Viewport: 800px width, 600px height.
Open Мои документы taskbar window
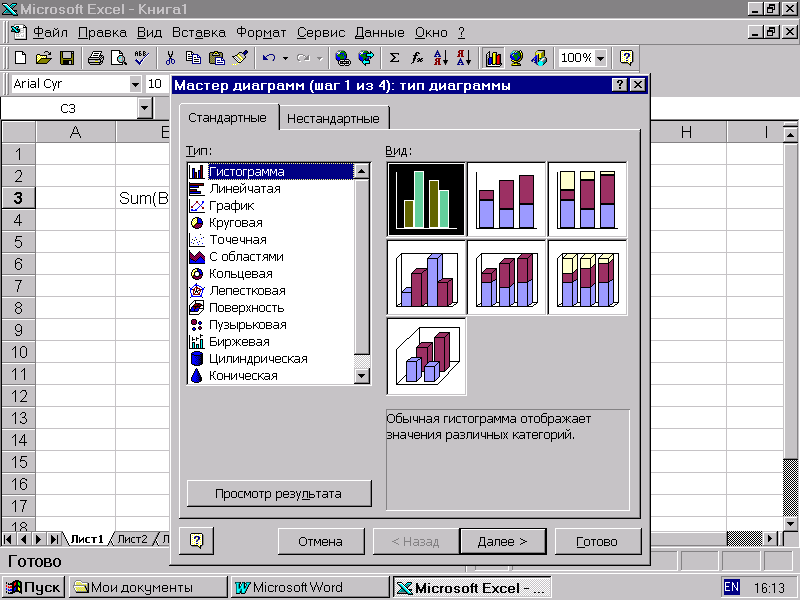point(148,587)
